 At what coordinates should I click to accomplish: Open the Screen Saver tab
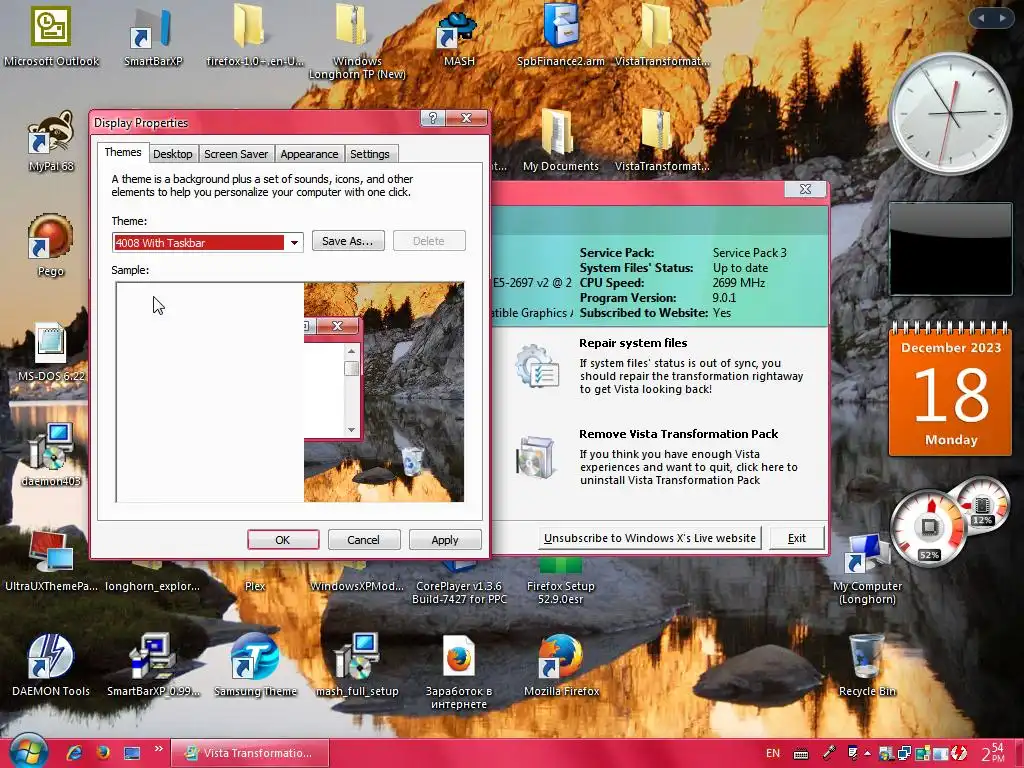(x=236, y=154)
